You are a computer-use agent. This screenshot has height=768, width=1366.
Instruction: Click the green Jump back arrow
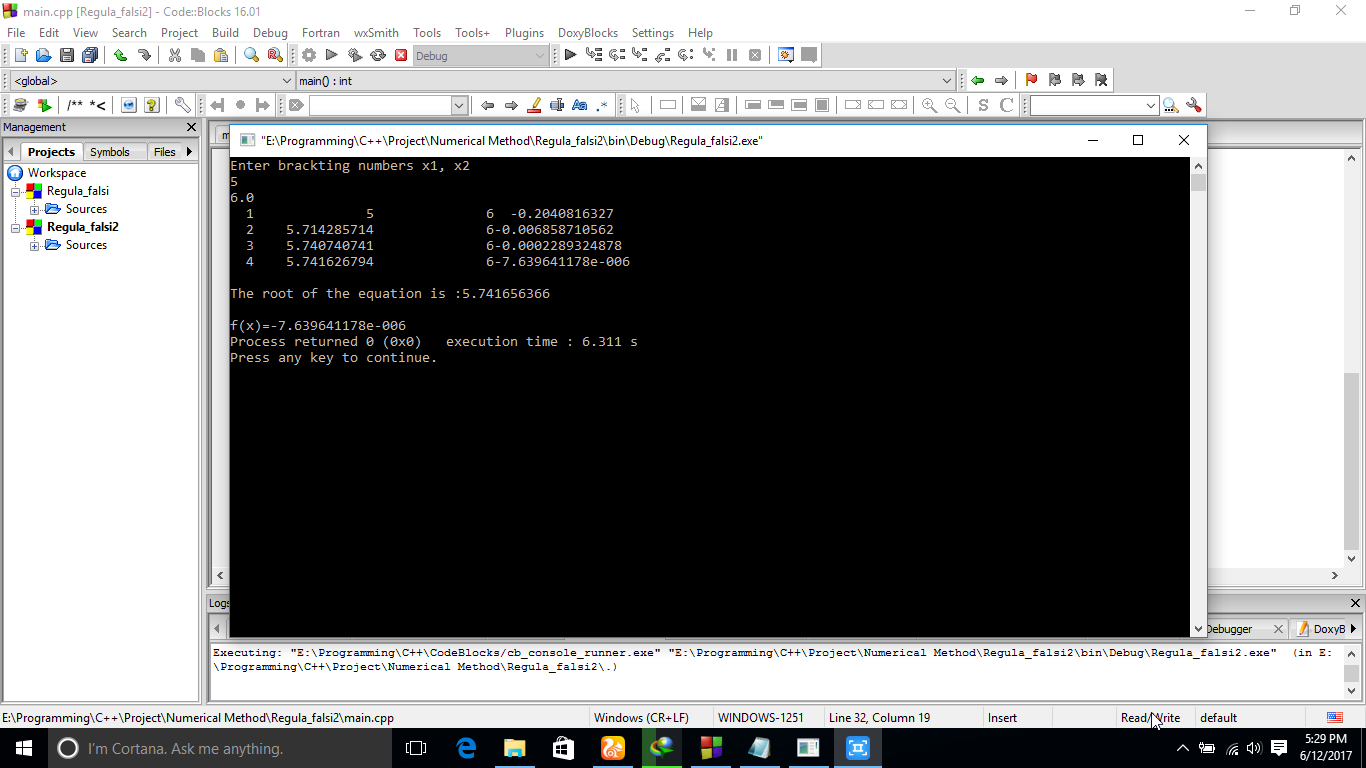(977, 80)
